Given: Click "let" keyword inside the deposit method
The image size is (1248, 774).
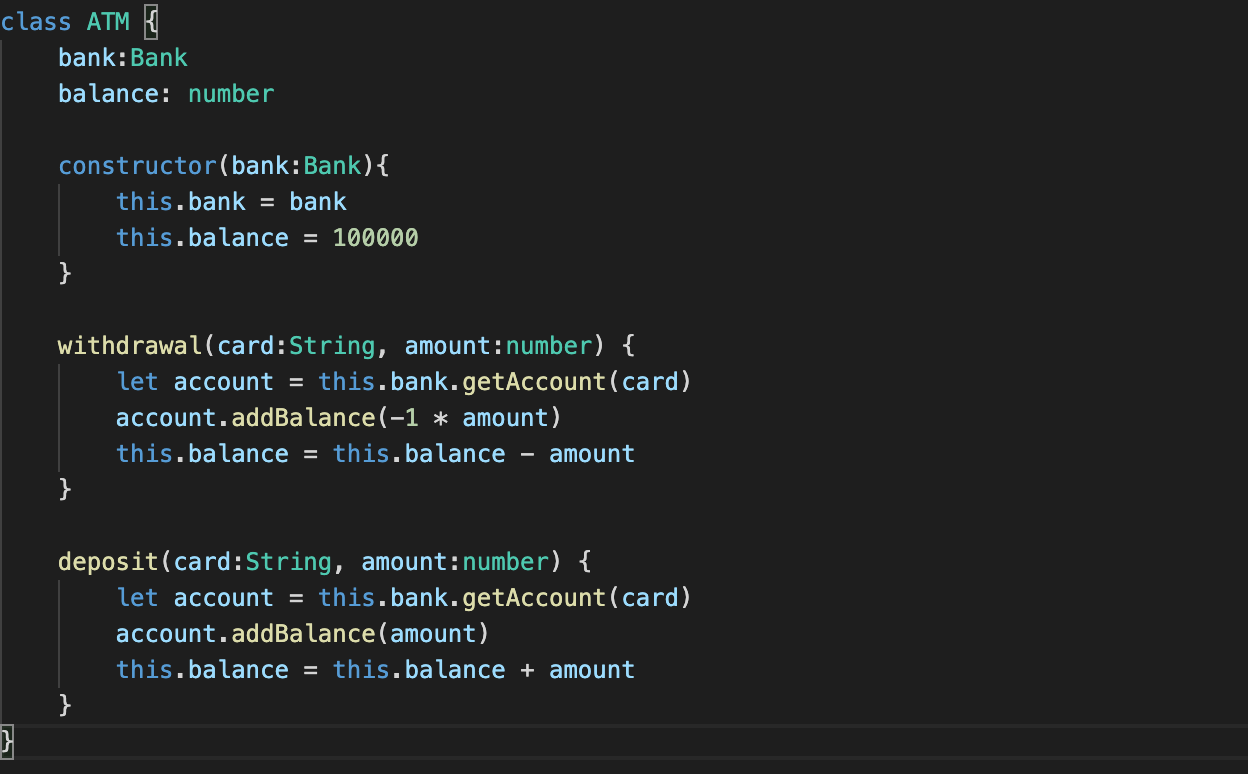Looking at the screenshot, I should pyautogui.click(x=137, y=597).
